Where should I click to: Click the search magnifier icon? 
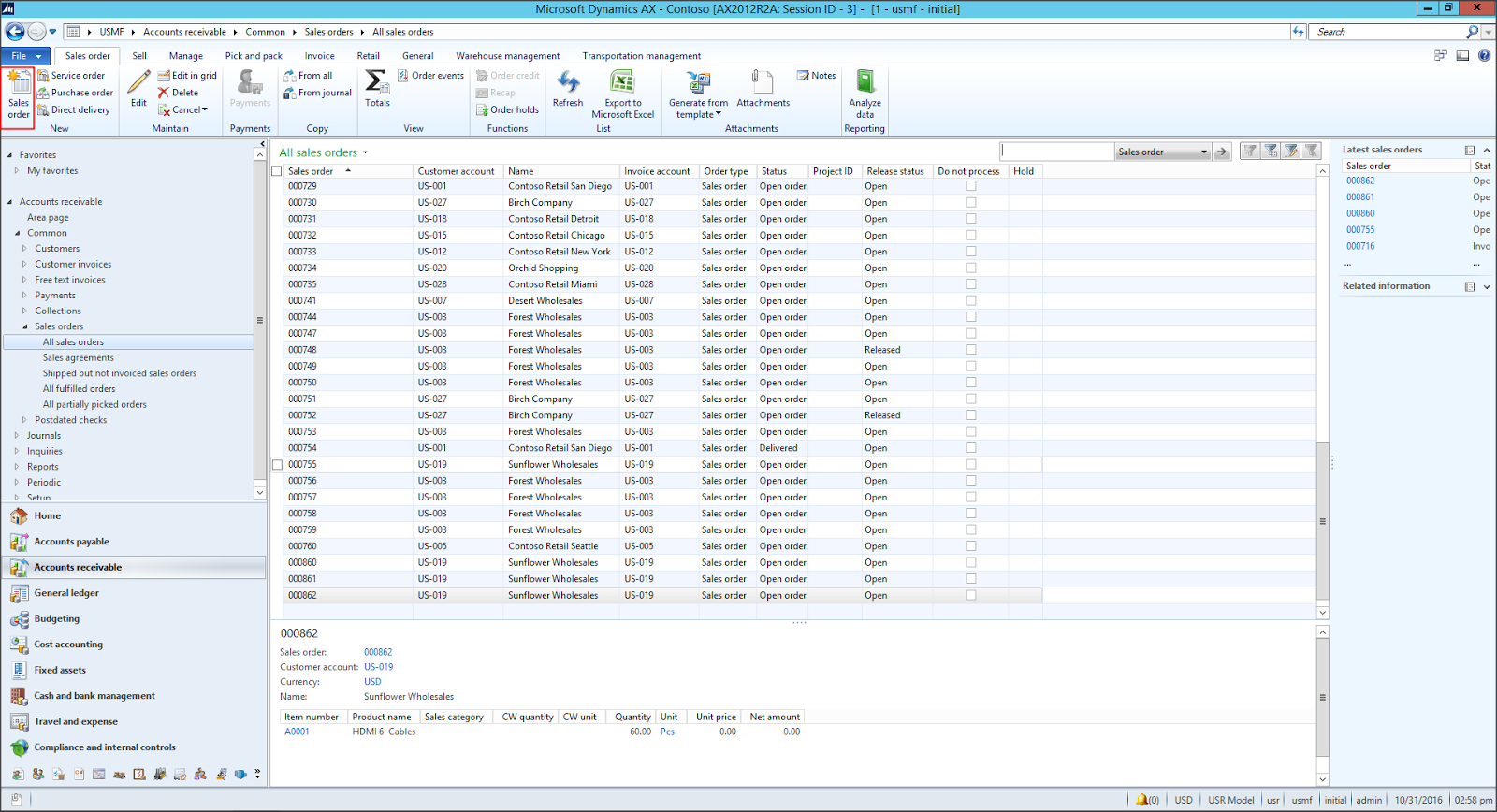click(x=1473, y=32)
